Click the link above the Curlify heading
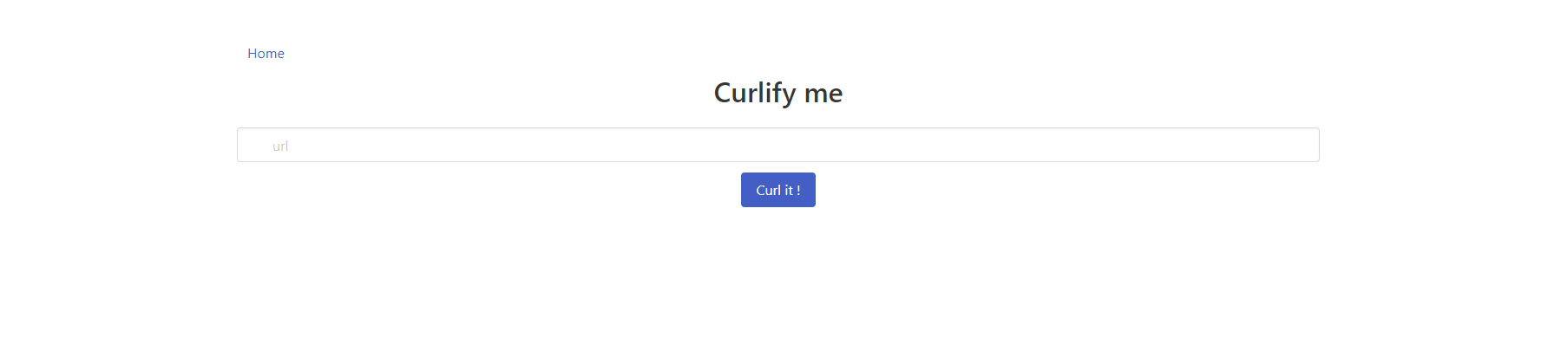Screen dimensions: 1568x345 pyautogui.click(x=266, y=54)
